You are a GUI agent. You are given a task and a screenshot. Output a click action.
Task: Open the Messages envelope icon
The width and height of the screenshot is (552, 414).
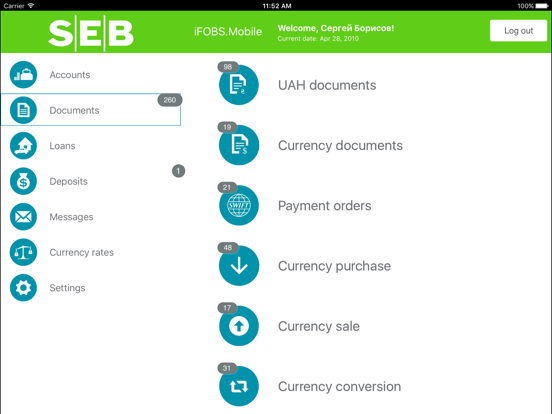[x=23, y=217]
